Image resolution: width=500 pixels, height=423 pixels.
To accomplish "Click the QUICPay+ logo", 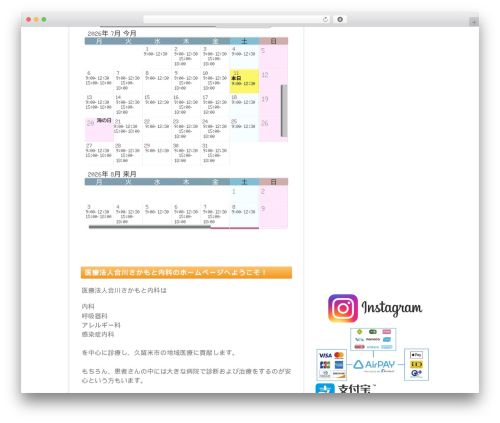I will point(416,374).
